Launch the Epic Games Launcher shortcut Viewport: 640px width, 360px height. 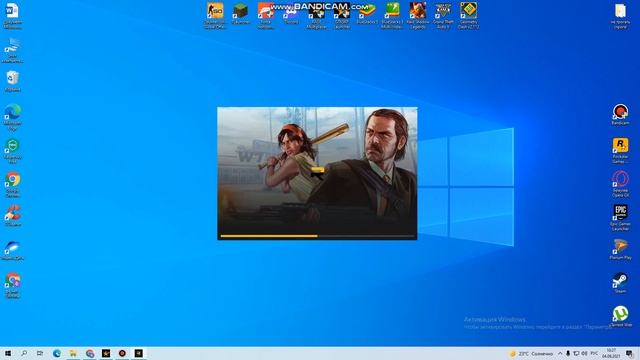click(x=620, y=218)
